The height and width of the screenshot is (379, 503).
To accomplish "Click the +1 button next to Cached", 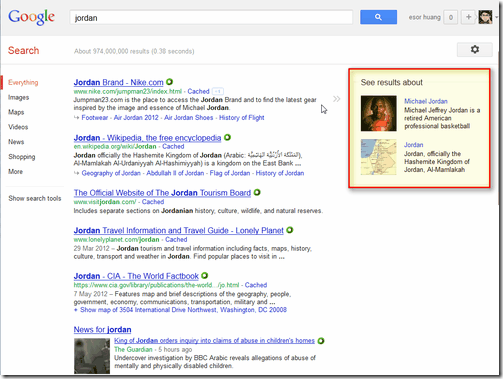I will pyautogui.click(x=218, y=91).
